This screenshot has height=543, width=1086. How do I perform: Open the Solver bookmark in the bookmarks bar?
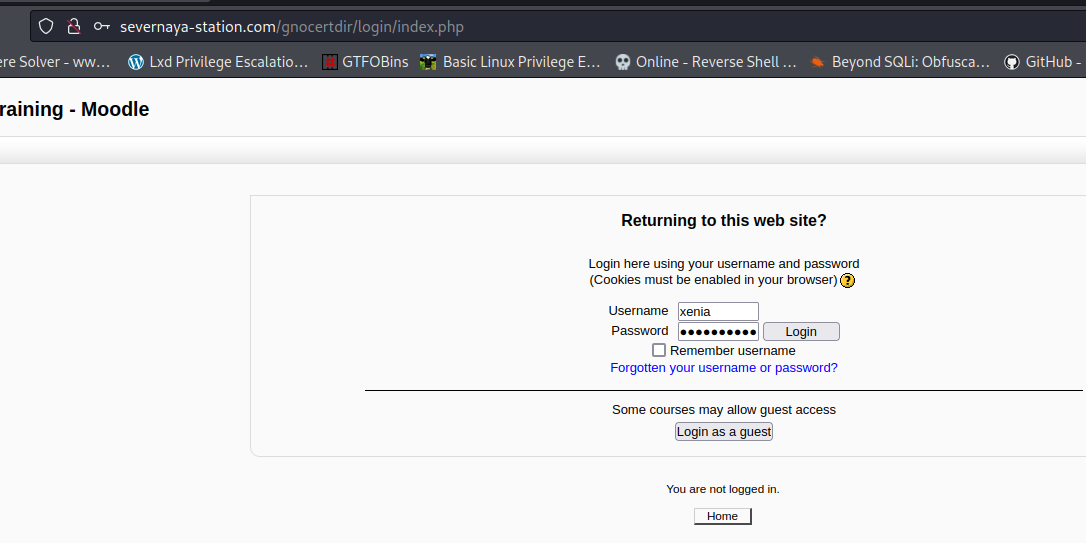(55, 62)
